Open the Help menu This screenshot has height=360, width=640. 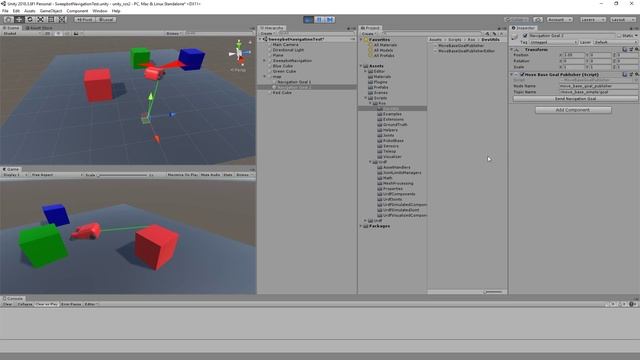coord(116,11)
